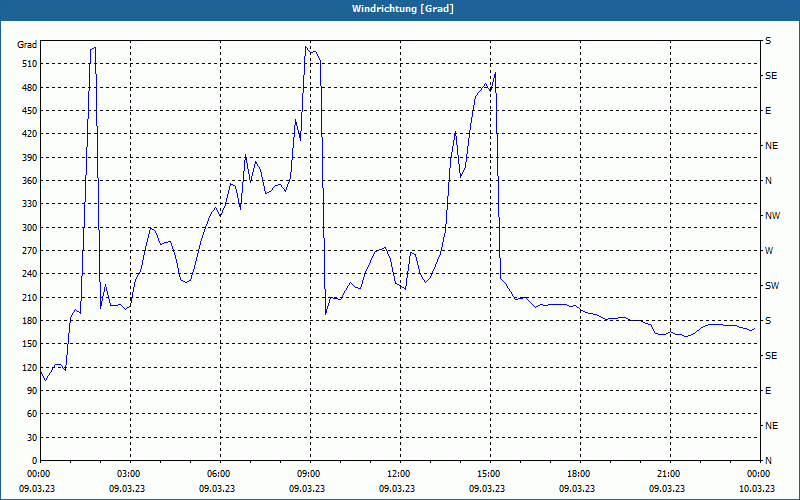Screen dimensions: 800x500
Task: Click the 450 y-axis tick label
Action: 30,111
